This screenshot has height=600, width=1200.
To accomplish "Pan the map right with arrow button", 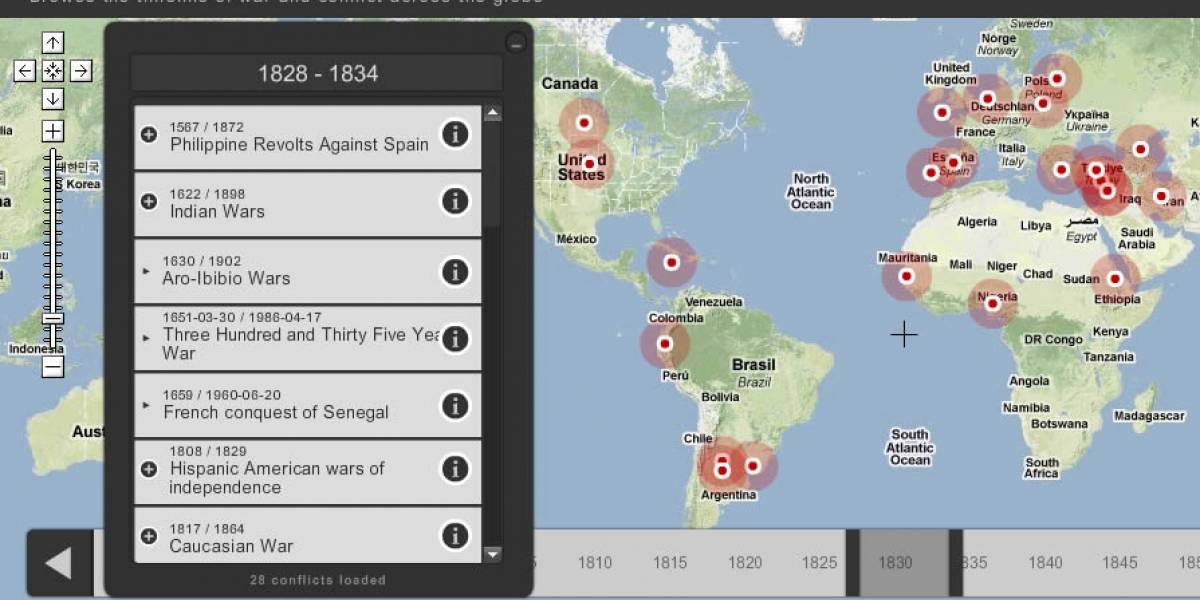I will click(x=81, y=70).
